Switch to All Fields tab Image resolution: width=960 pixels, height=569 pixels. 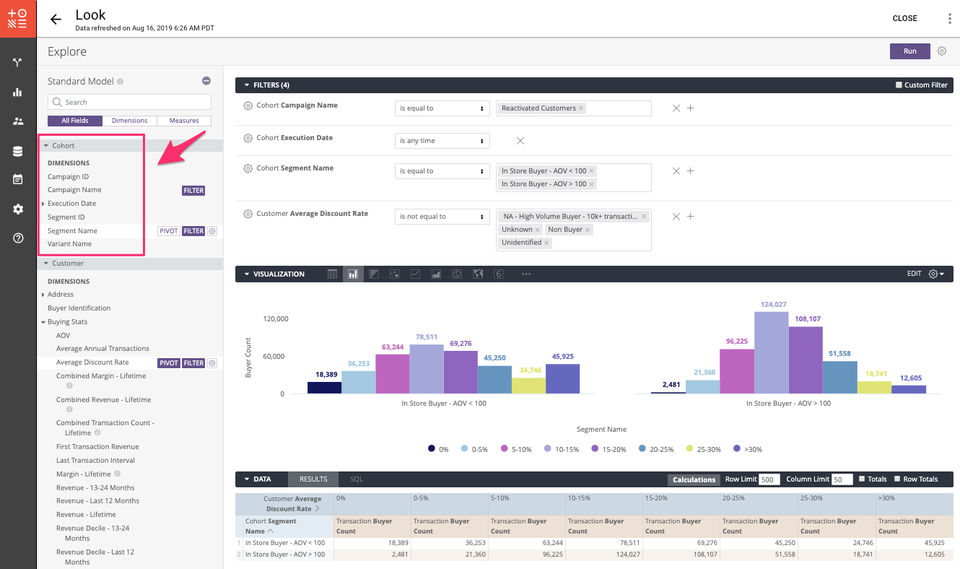[x=75, y=121]
